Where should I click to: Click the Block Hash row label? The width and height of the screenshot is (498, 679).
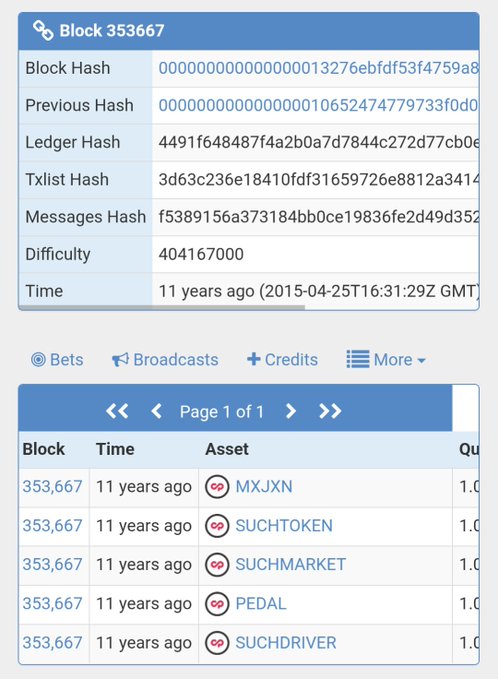pos(68,68)
